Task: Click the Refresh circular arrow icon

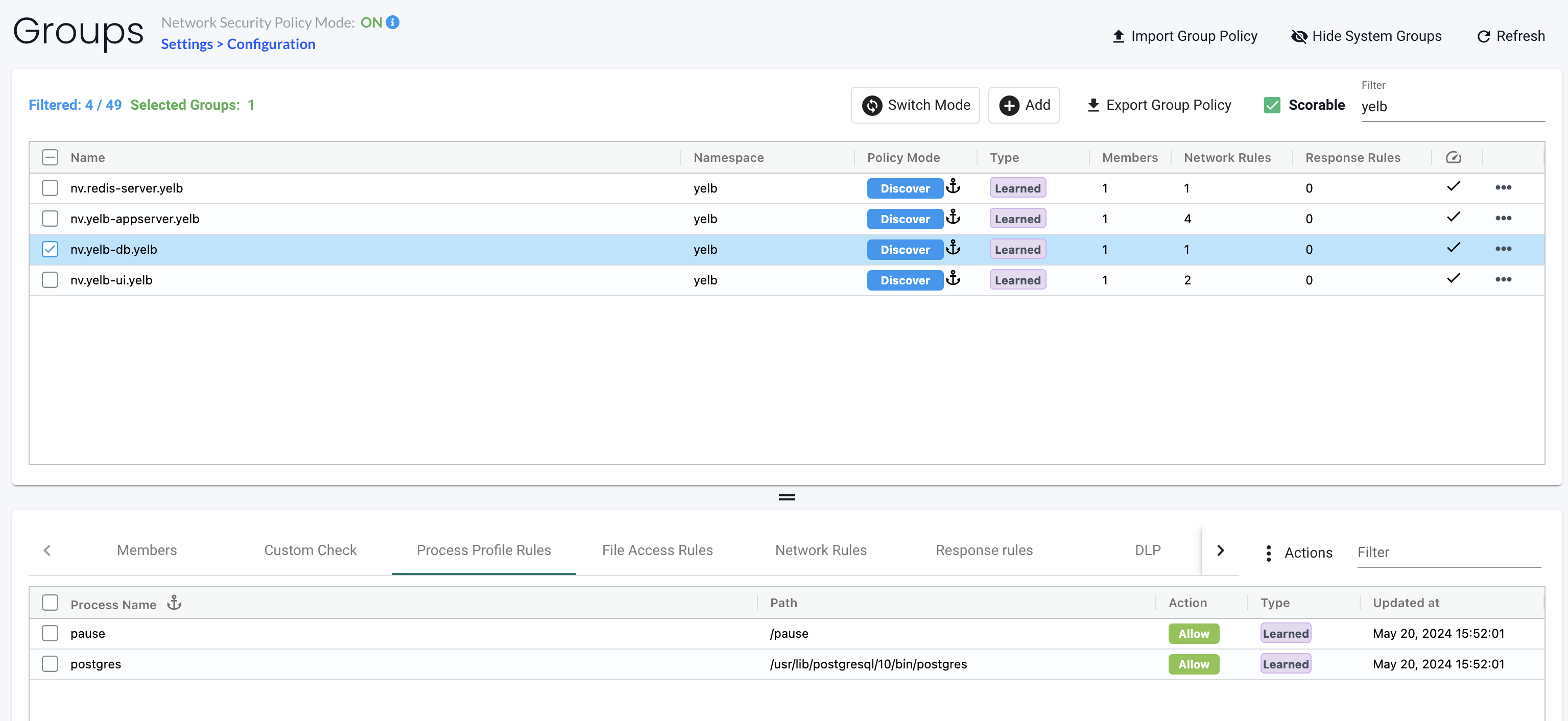Action: [1483, 36]
